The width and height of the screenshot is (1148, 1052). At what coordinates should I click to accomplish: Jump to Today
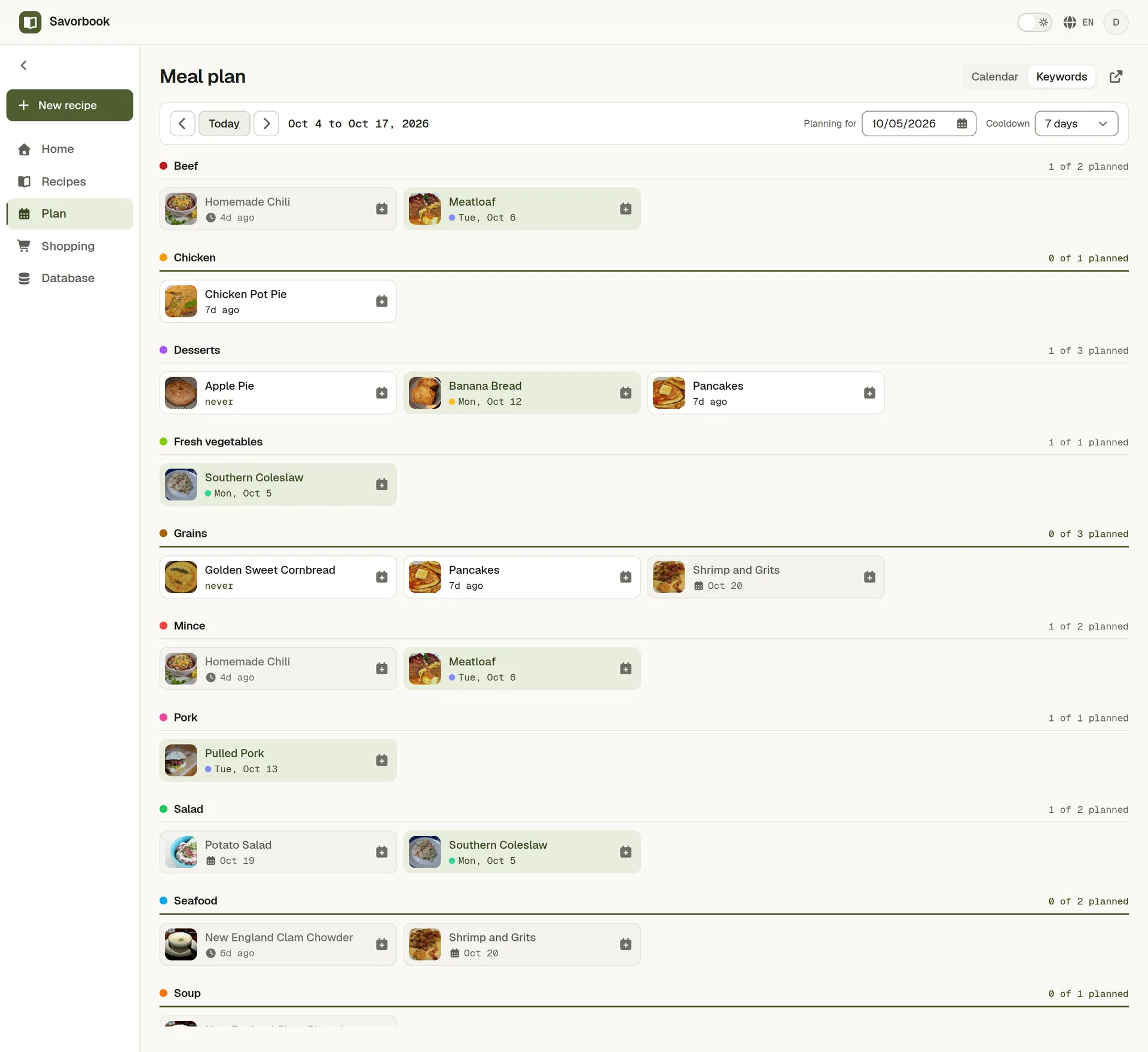224,124
